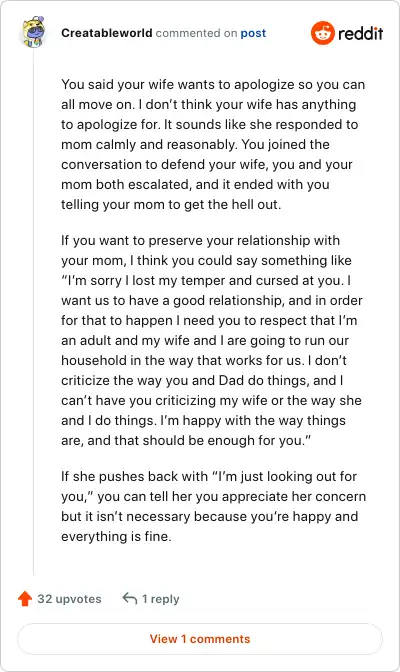Click the "View 1 comments" button
This screenshot has width=400, height=672.
[x=200, y=639]
